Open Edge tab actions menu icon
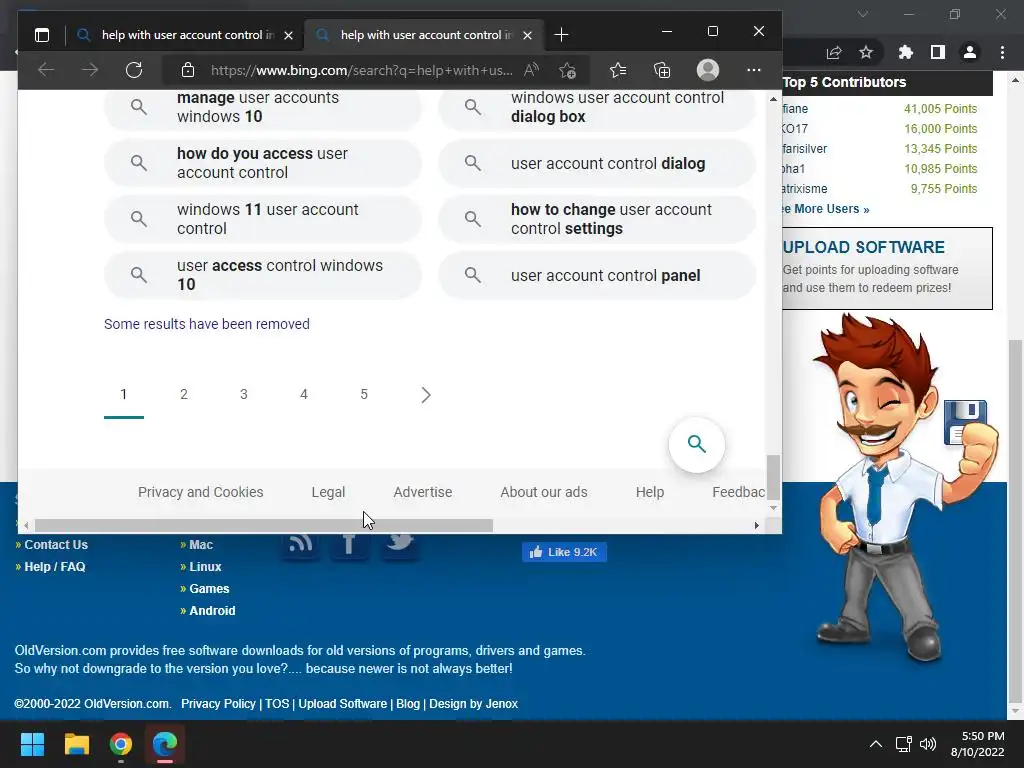Image resolution: width=1024 pixels, height=768 pixels. (x=42, y=35)
